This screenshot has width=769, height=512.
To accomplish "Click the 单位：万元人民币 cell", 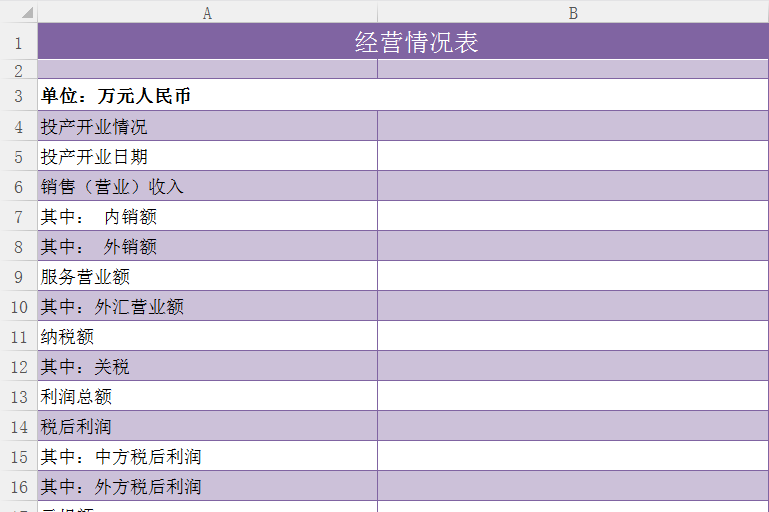I will tap(116, 96).
